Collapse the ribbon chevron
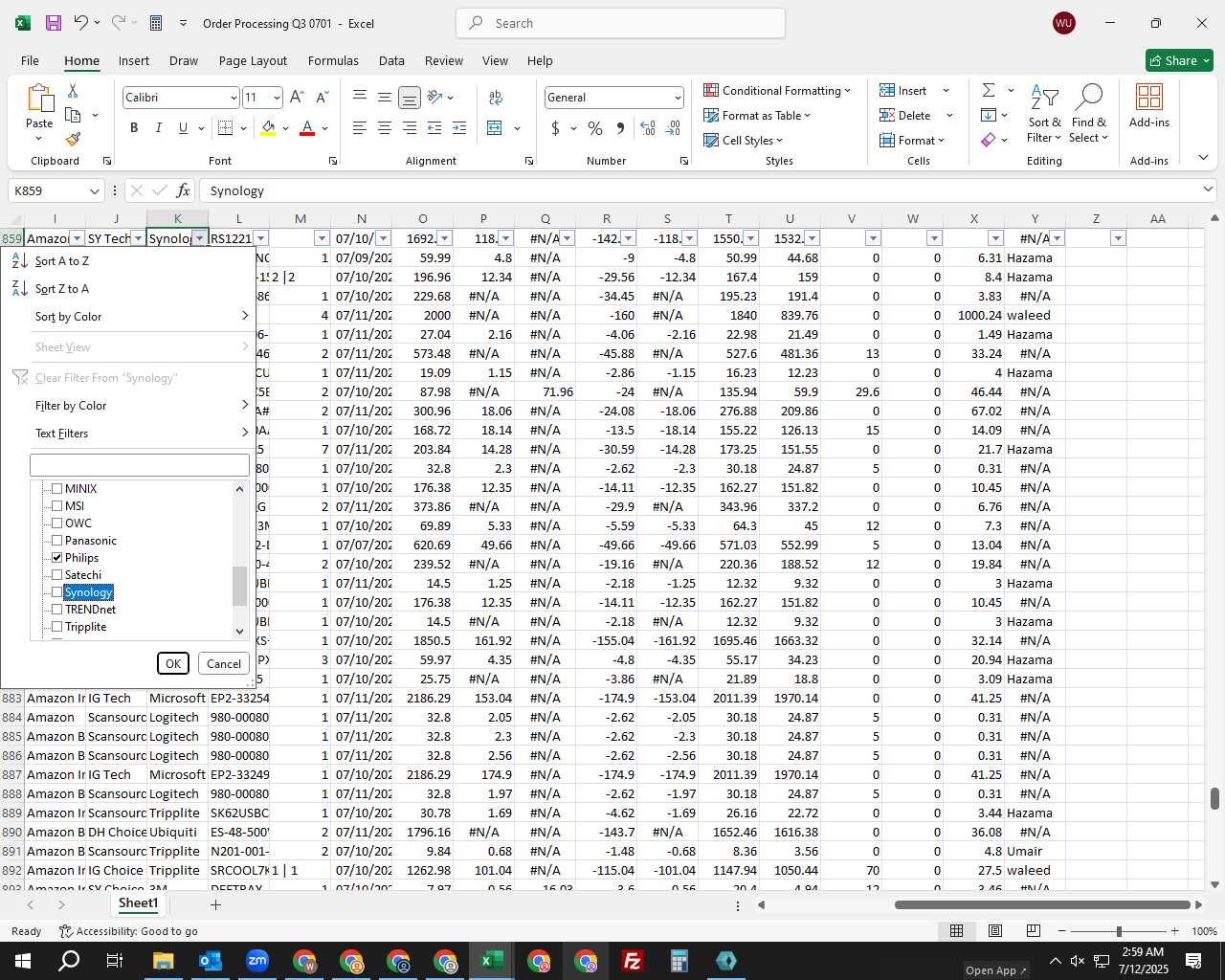1225x980 pixels. [x=1203, y=158]
